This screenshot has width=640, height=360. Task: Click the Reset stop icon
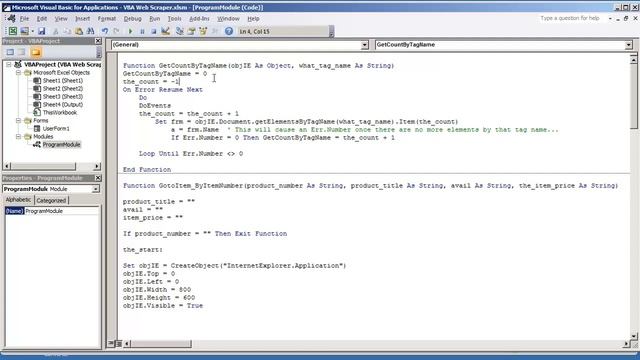[153, 31]
